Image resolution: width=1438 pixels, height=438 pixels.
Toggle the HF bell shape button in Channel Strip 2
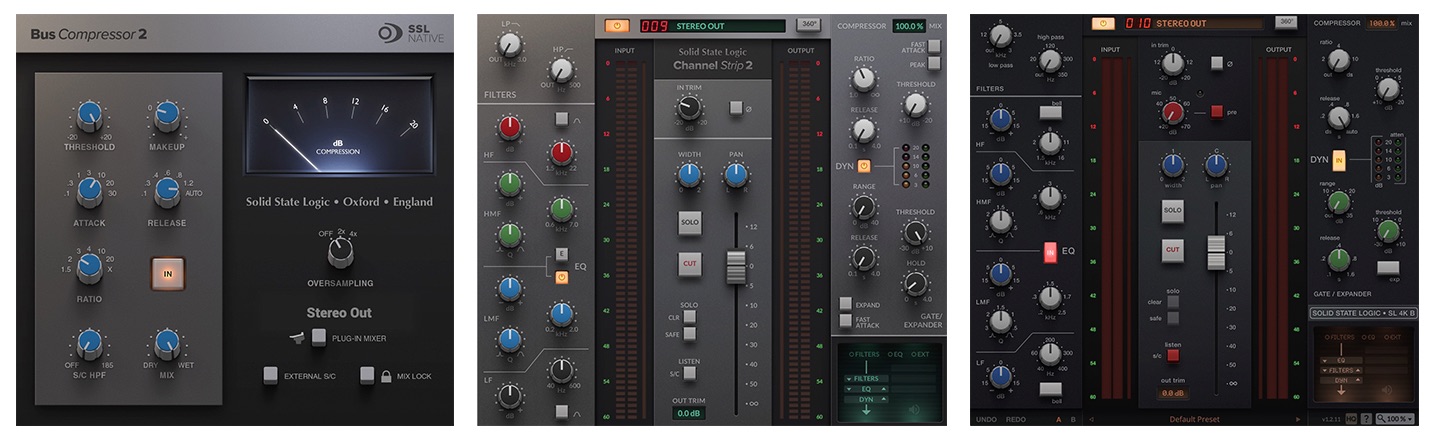coord(562,120)
